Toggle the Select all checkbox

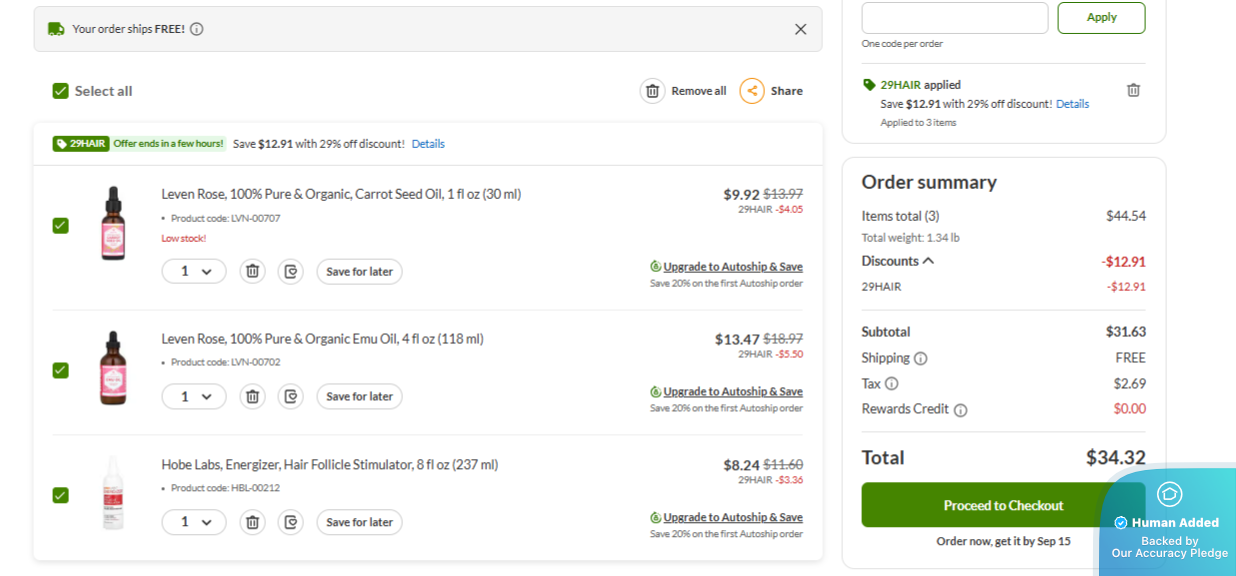[61, 91]
